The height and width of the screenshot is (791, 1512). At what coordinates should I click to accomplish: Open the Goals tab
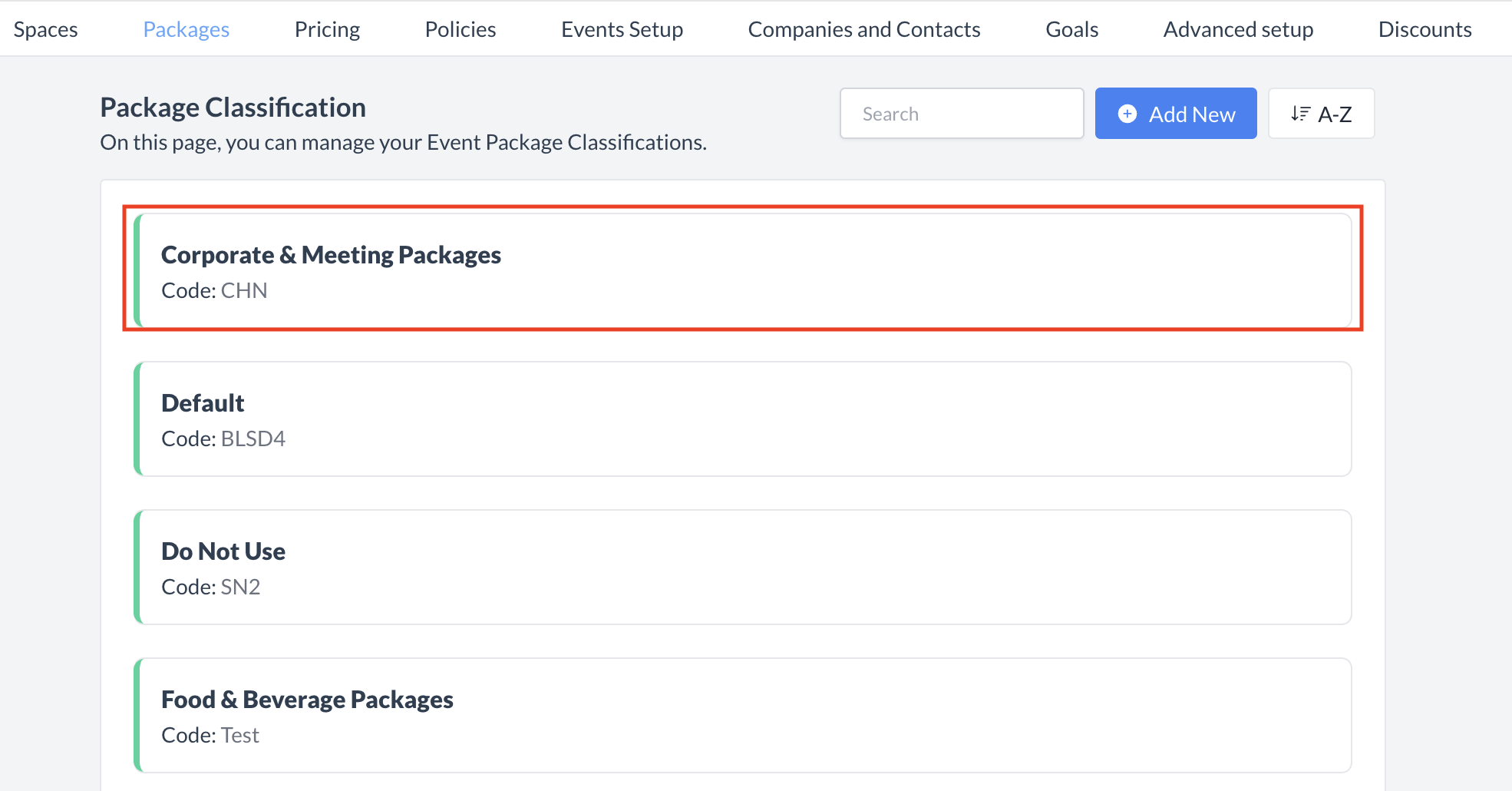click(x=1071, y=29)
